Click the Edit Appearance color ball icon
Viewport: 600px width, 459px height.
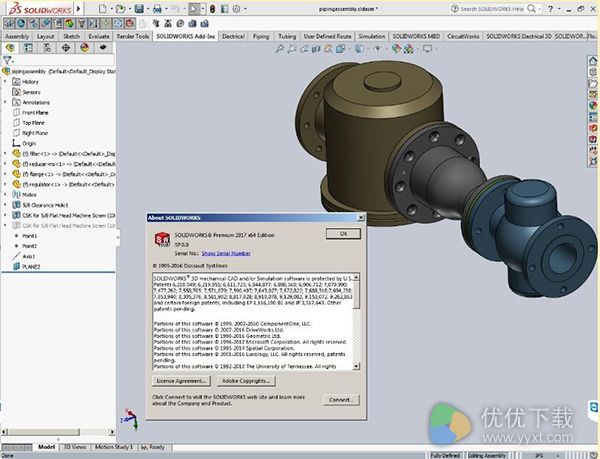[396, 49]
